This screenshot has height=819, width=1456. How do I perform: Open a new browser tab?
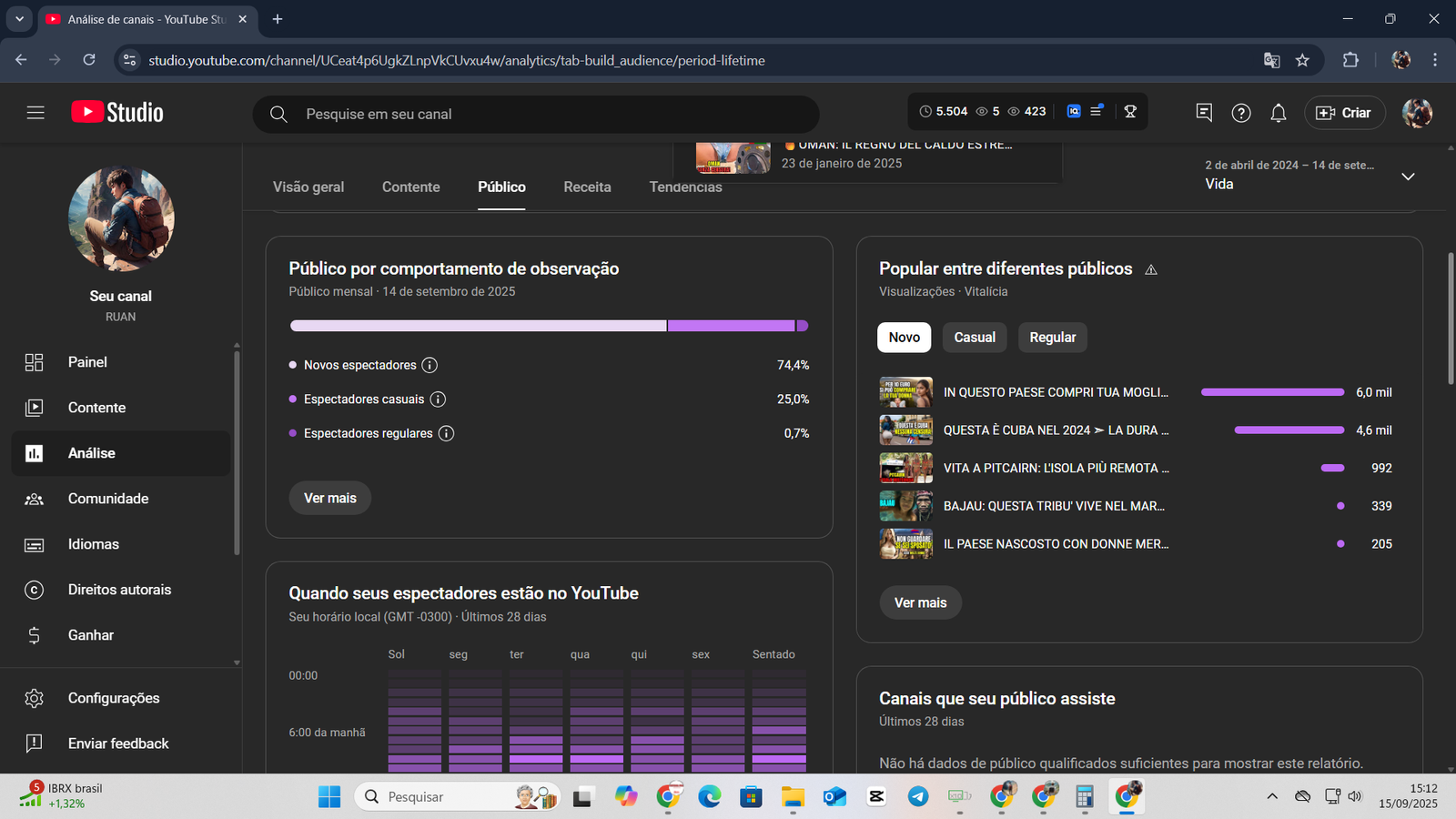pyautogui.click(x=278, y=19)
